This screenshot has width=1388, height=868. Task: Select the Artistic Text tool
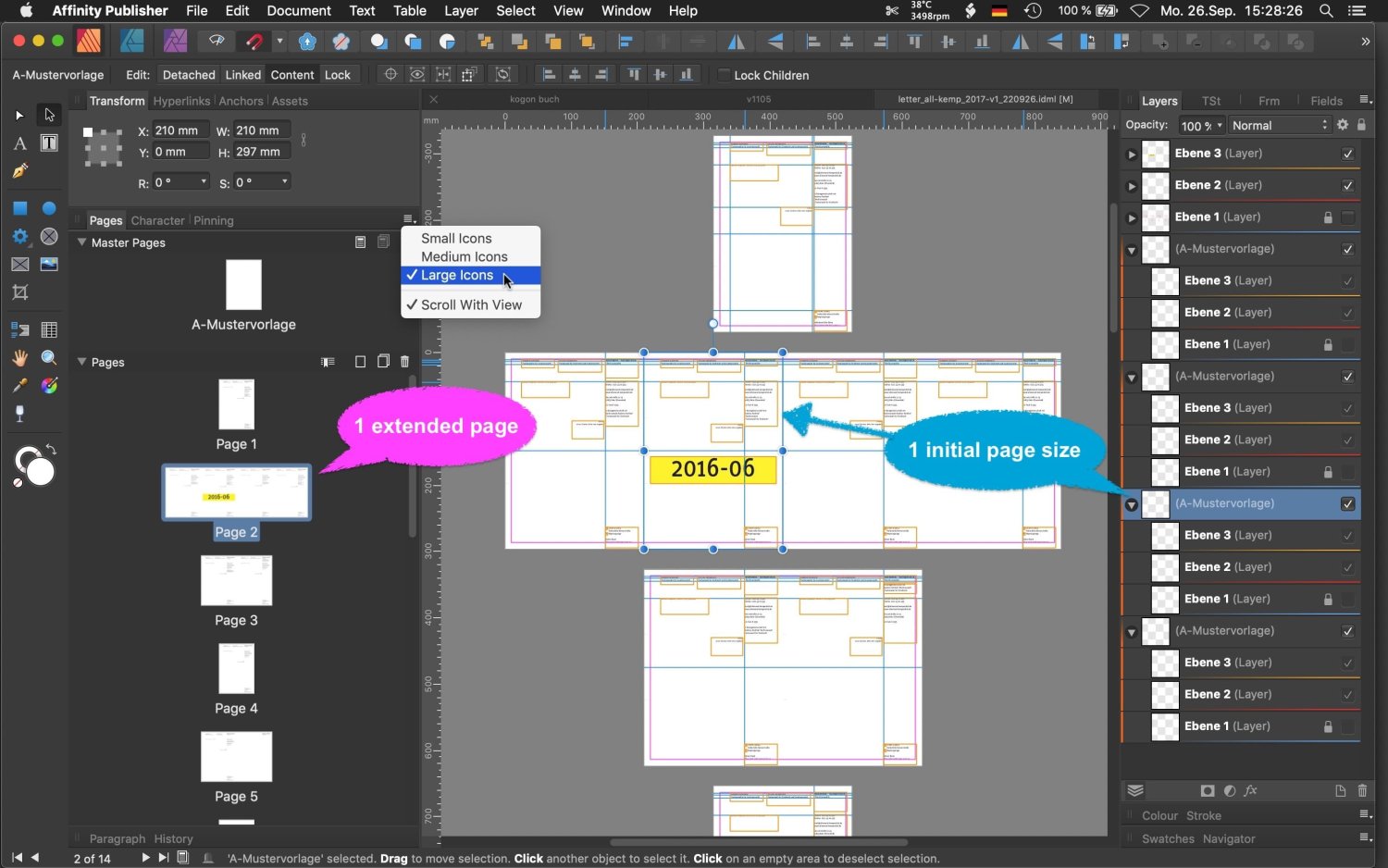click(x=19, y=143)
